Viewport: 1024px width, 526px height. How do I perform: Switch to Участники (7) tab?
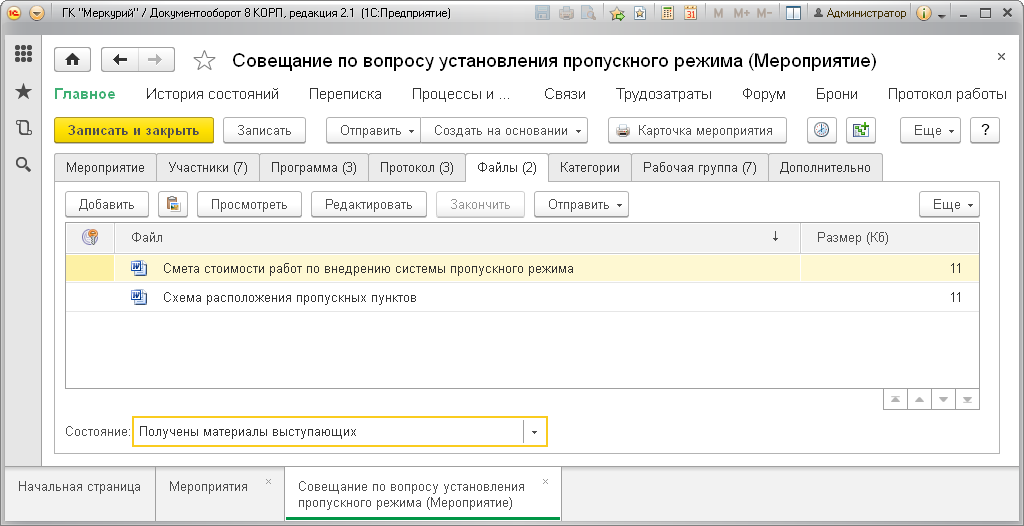(208, 167)
